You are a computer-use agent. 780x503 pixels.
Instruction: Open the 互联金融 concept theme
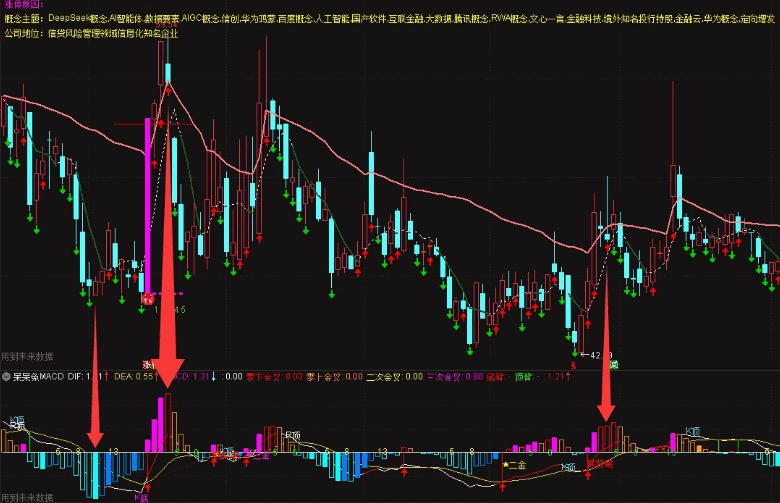pyautogui.click(x=406, y=19)
